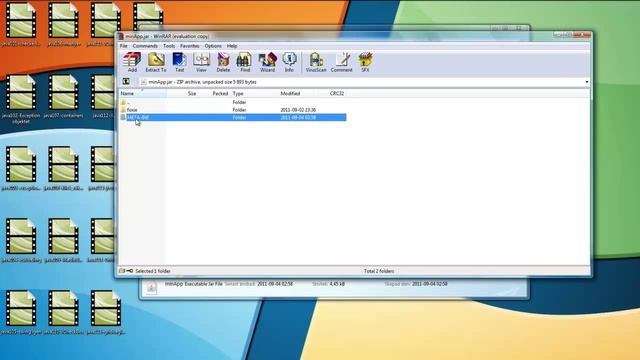Open the Help menu
This screenshot has width=640, height=360.
pyautogui.click(x=232, y=46)
